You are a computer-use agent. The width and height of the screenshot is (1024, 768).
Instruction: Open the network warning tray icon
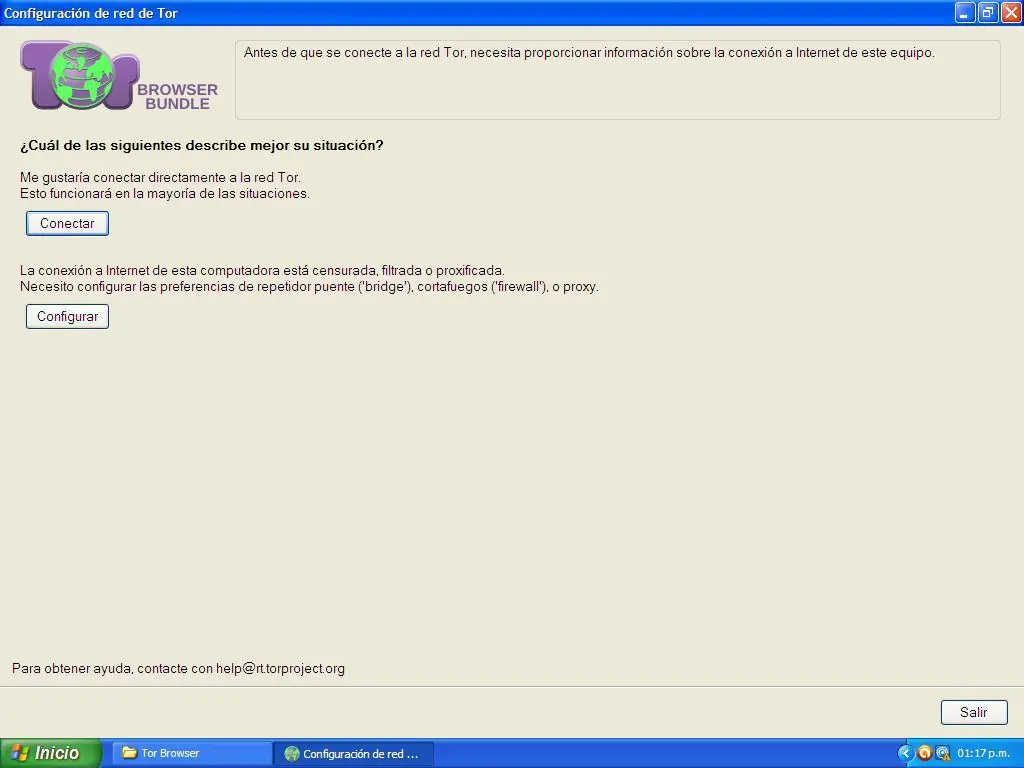pos(942,753)
